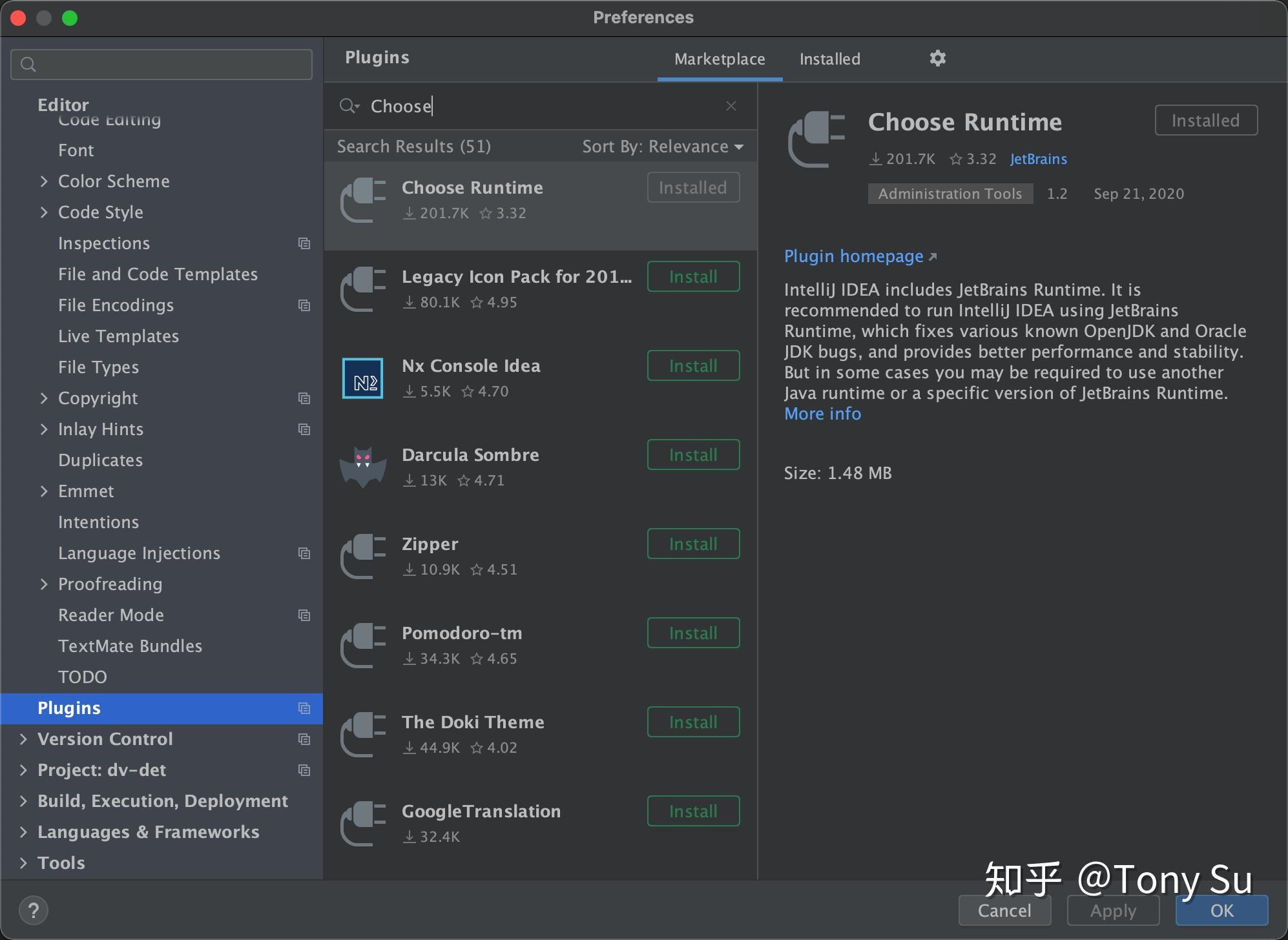Click the Choose Runtime plugin icon in detail pane

(x=815, y=139)
